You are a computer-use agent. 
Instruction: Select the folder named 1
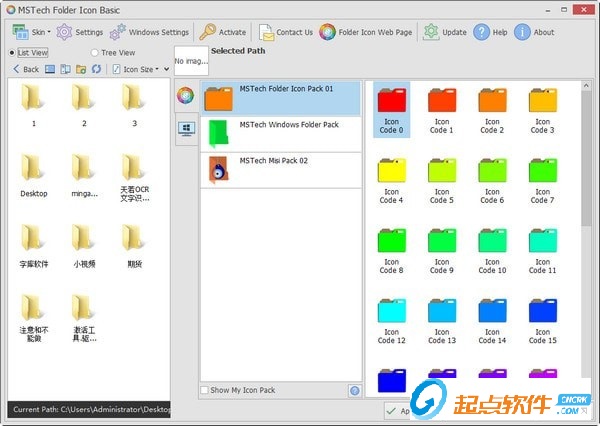click(34, 105)
